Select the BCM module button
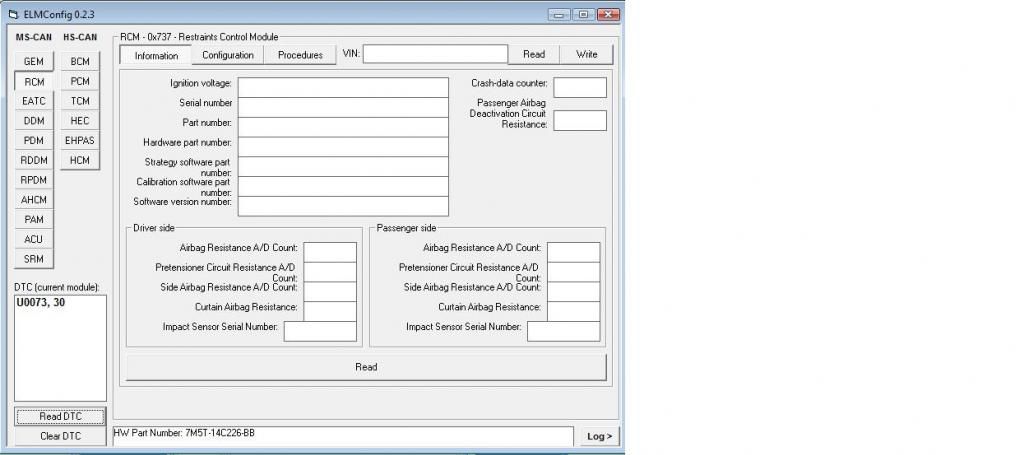 coord(80,62)
